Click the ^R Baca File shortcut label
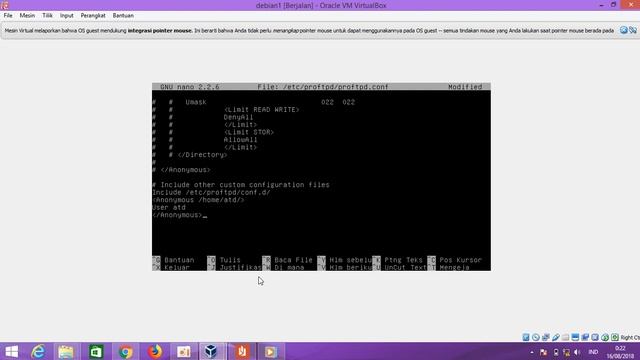This screenshot has height=360, width=640. 287,260
